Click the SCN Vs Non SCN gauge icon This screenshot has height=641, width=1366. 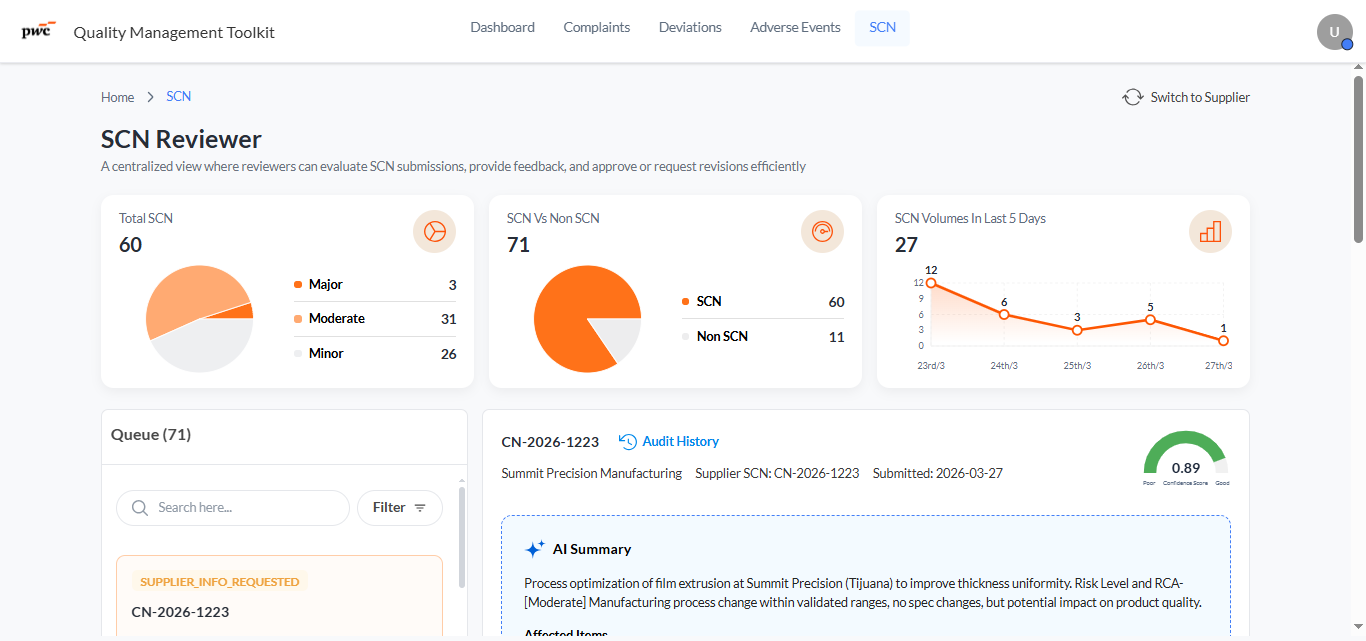[823, 232]
